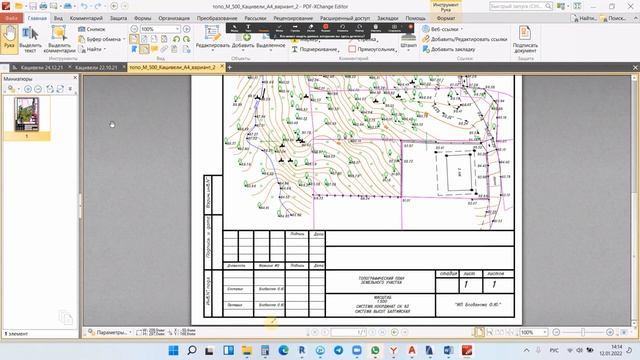Select the Прямоугольник comment tool
The height and width of the screenshot is (360, 640).
click(372, 49)
